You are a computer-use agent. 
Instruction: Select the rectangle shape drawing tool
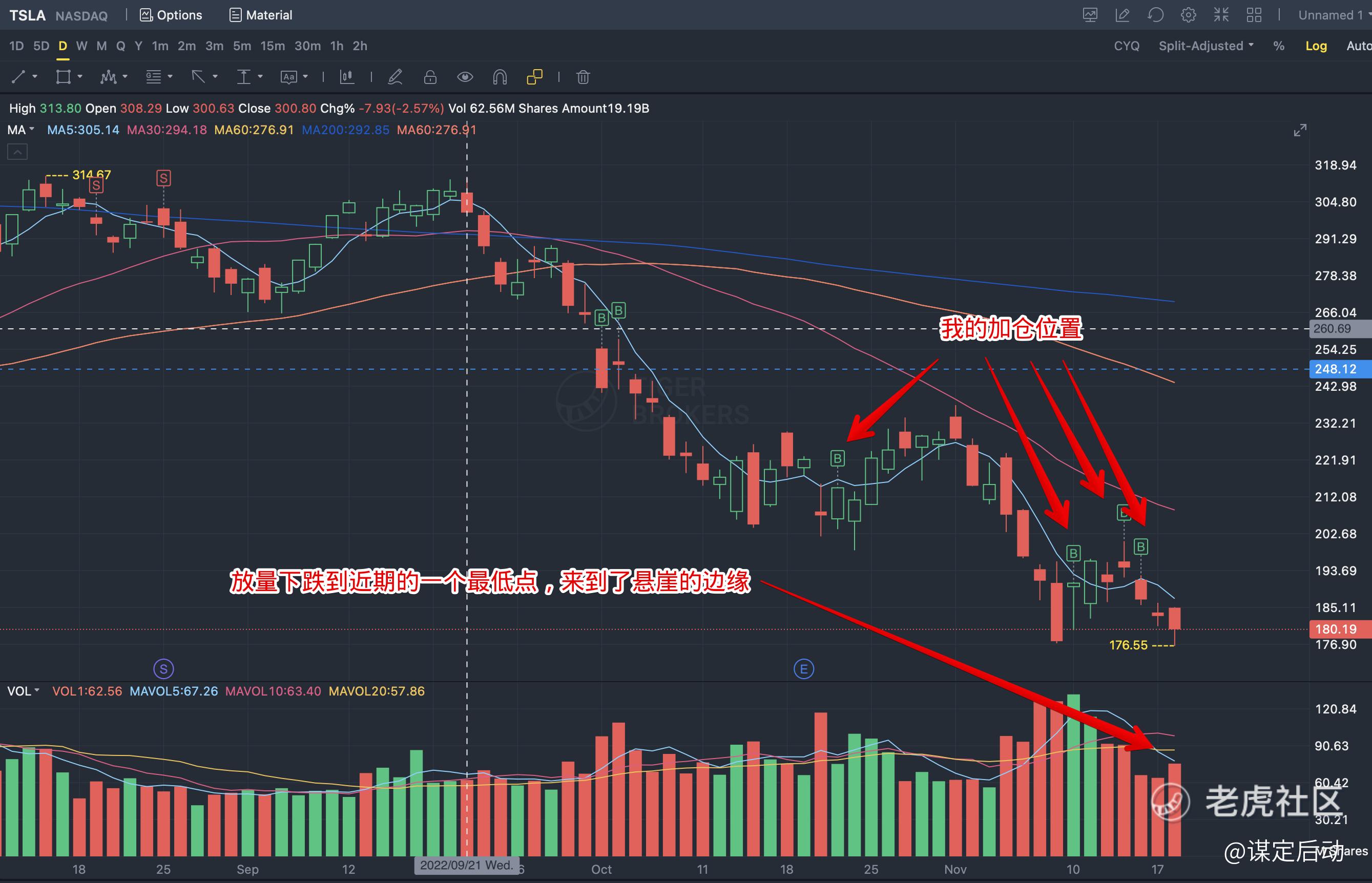[63, 76]
